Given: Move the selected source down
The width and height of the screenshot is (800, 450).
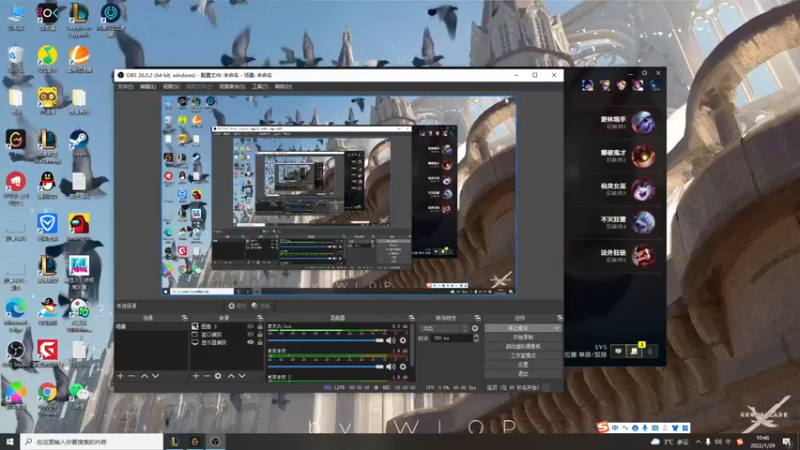Looking at the screenshot, I should (242, 376).
